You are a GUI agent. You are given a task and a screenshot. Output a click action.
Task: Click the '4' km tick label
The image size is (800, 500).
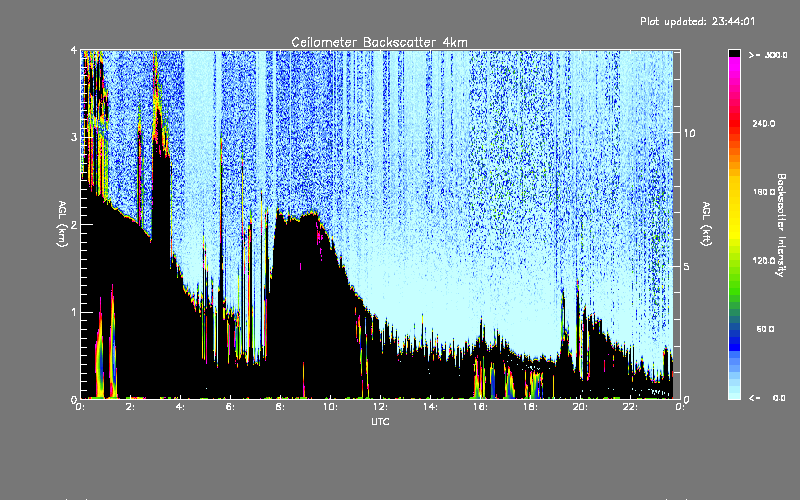[x=74, y=50]
